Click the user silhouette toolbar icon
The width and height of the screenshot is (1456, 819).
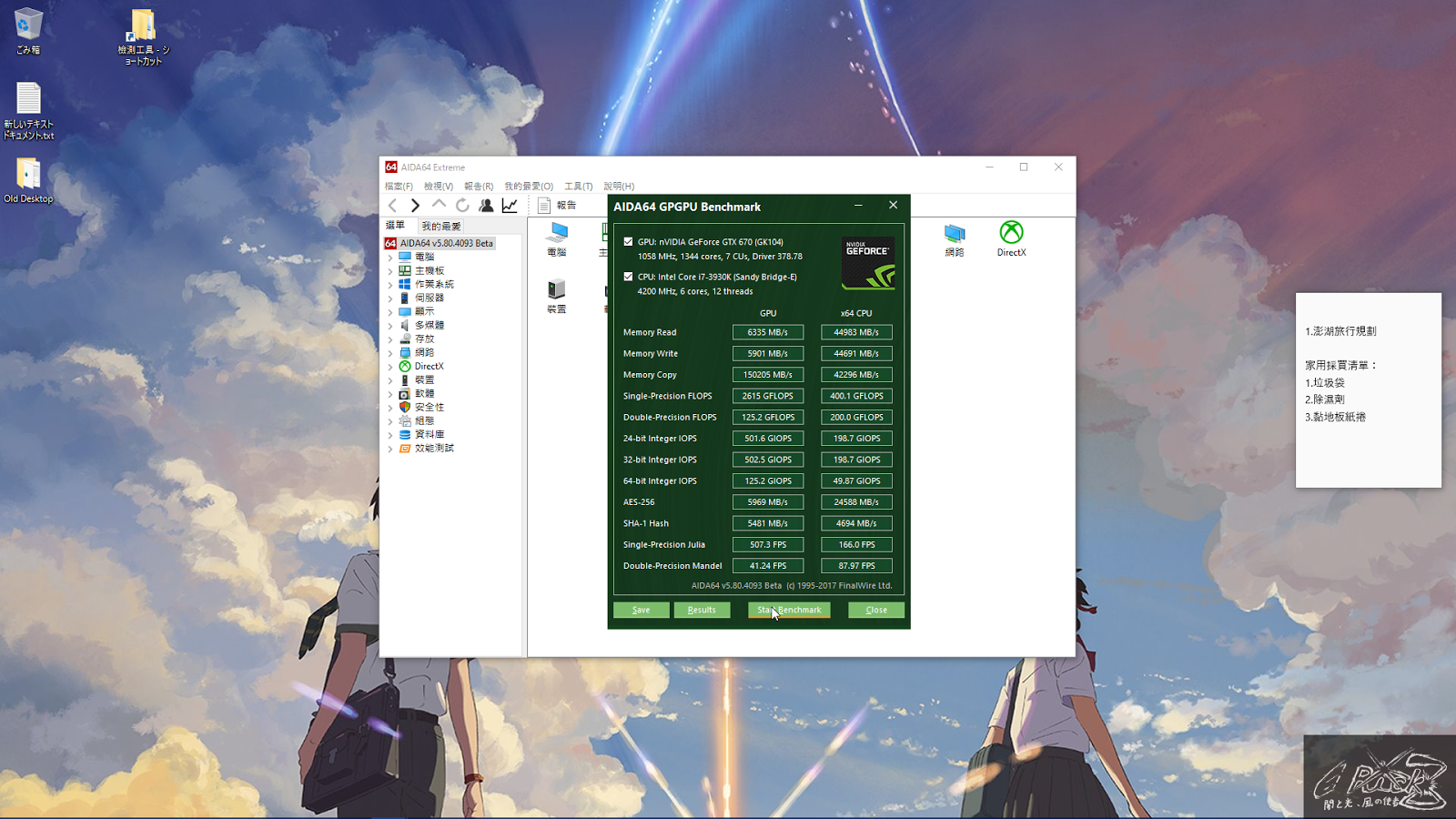tap(486, 206)
